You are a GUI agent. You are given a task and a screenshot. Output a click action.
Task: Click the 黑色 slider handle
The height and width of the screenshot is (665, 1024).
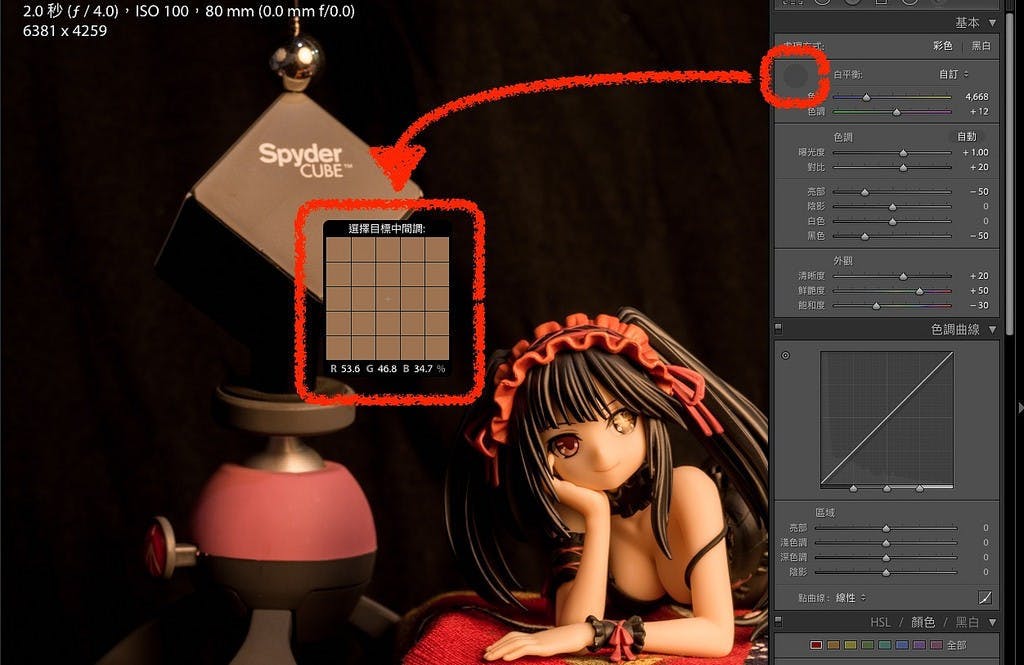pyautogui.click(x=865, y=236)
